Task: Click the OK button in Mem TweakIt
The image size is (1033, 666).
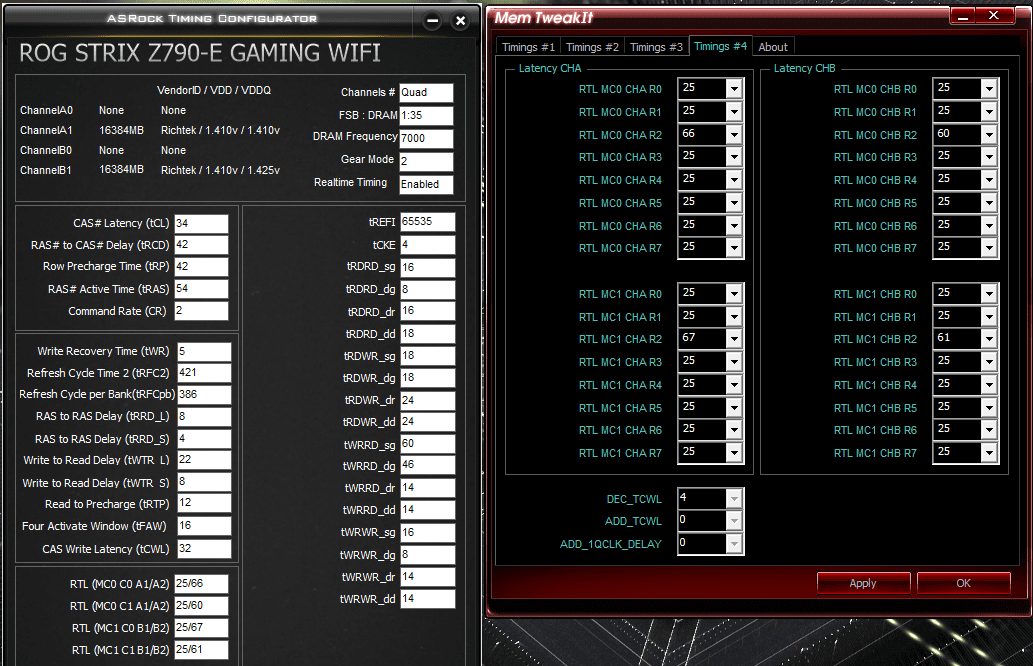Action: point(963,583)
